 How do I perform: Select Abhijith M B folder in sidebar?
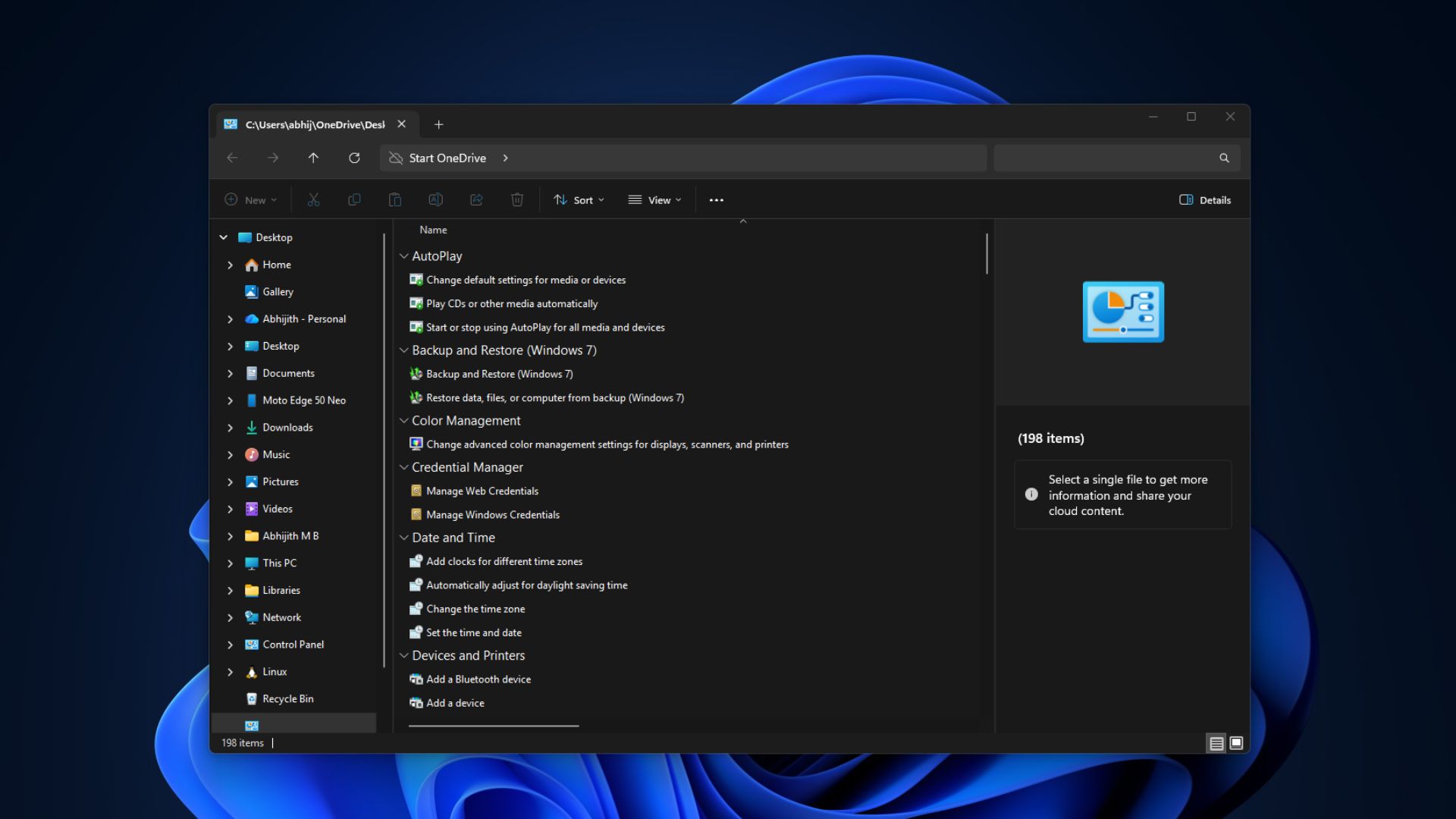pos(290,536)
